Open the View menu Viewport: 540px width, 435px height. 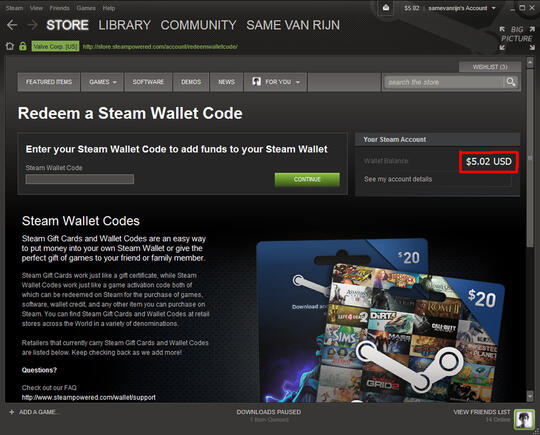pyautogui.click(x=36, y=8)
